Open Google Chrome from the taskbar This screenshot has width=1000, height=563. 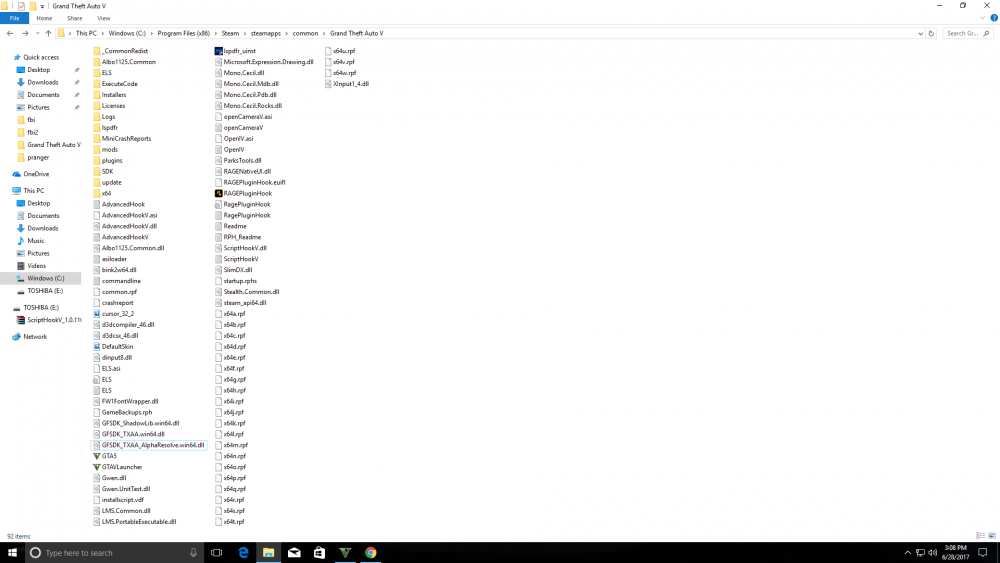(371, 553)
